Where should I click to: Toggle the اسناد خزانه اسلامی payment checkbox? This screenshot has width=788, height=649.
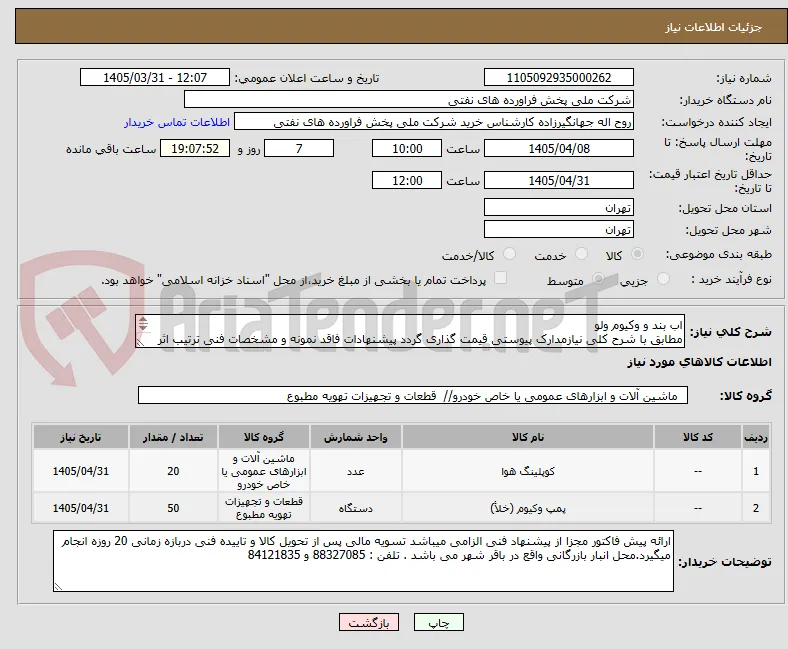click(501, 278)
